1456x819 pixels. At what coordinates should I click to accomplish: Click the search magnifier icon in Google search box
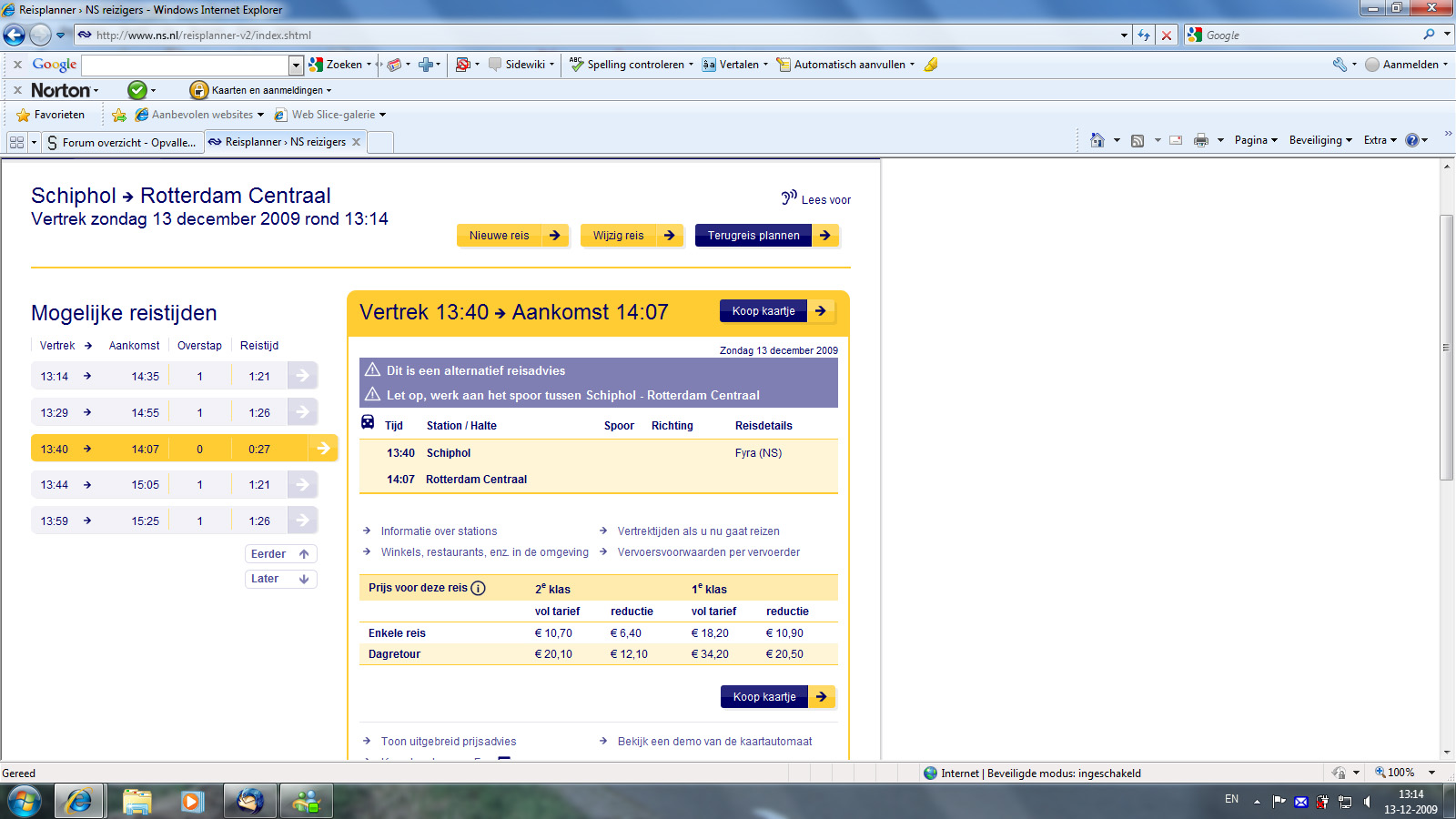click(x=1430, y=35)
